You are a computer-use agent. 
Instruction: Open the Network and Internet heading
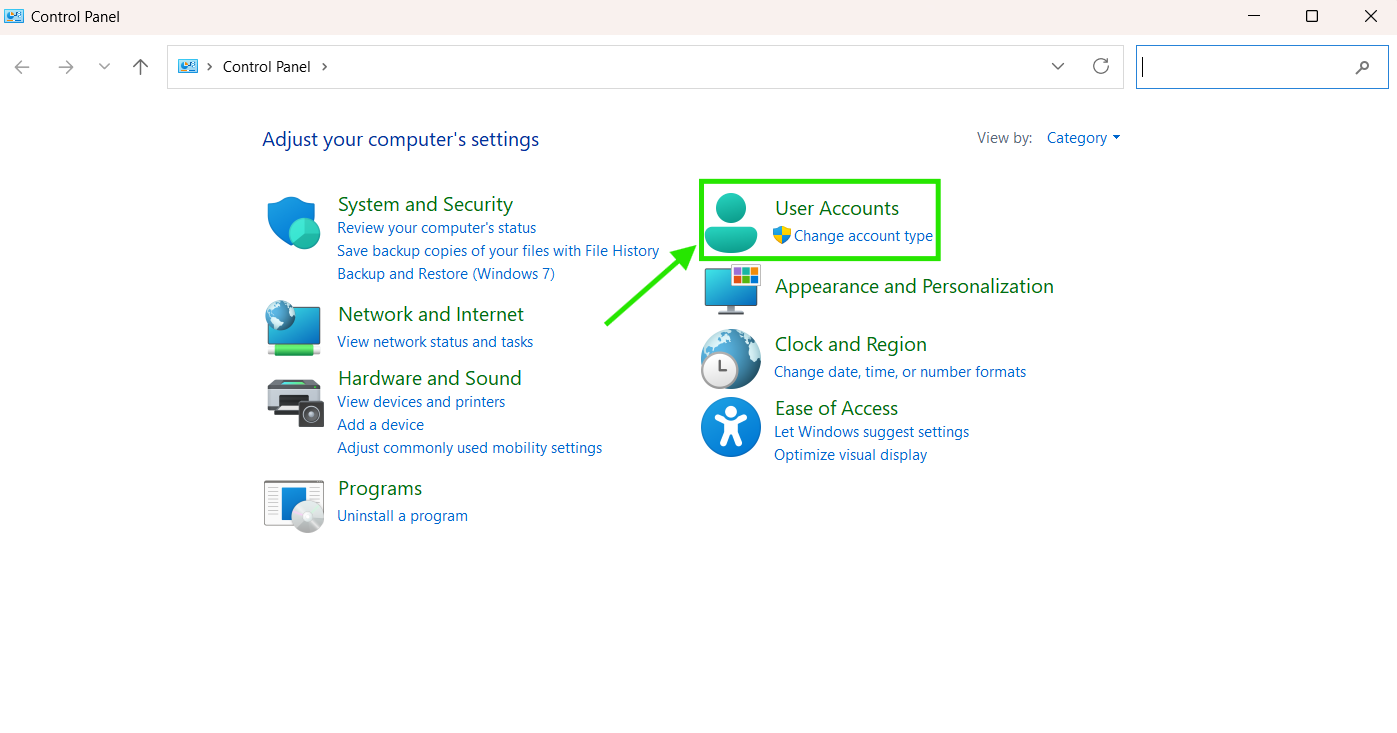pos(431,314)
